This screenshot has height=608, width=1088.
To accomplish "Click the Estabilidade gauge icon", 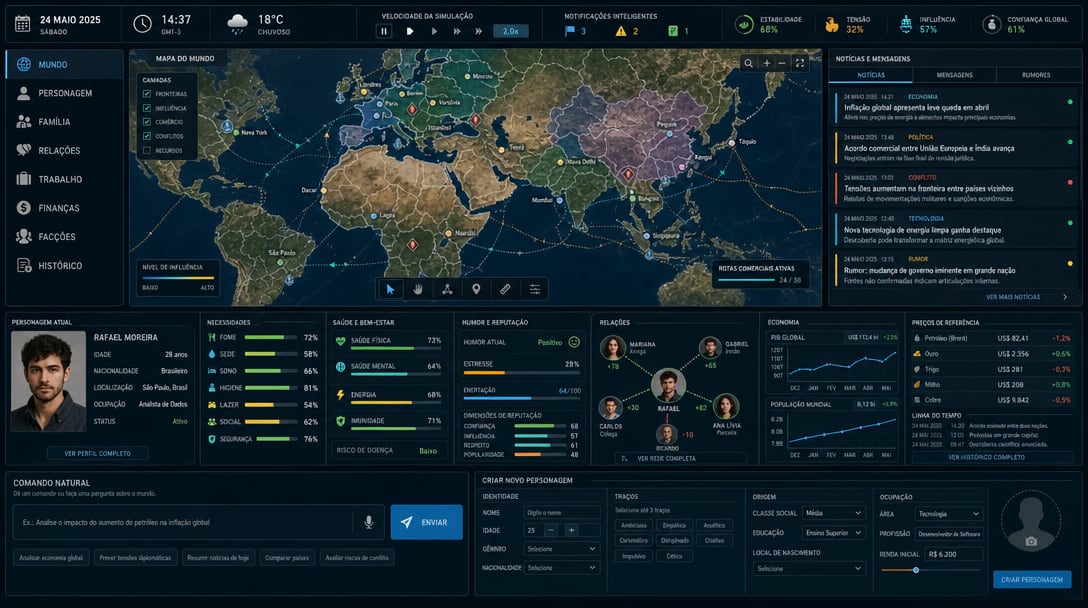I will [744, 24].
